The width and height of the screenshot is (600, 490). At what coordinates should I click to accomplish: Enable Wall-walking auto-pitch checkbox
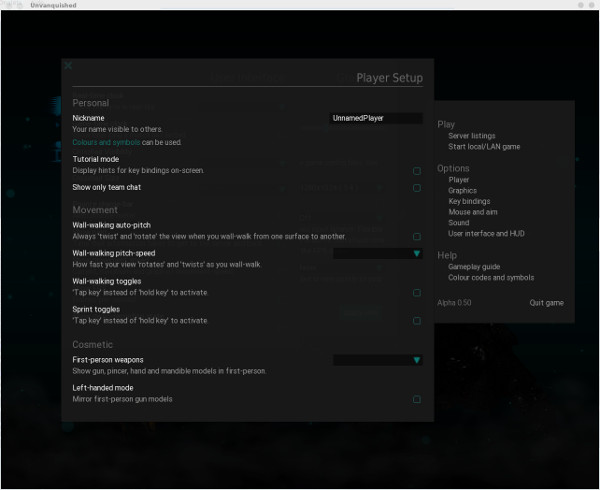point(416,237)
